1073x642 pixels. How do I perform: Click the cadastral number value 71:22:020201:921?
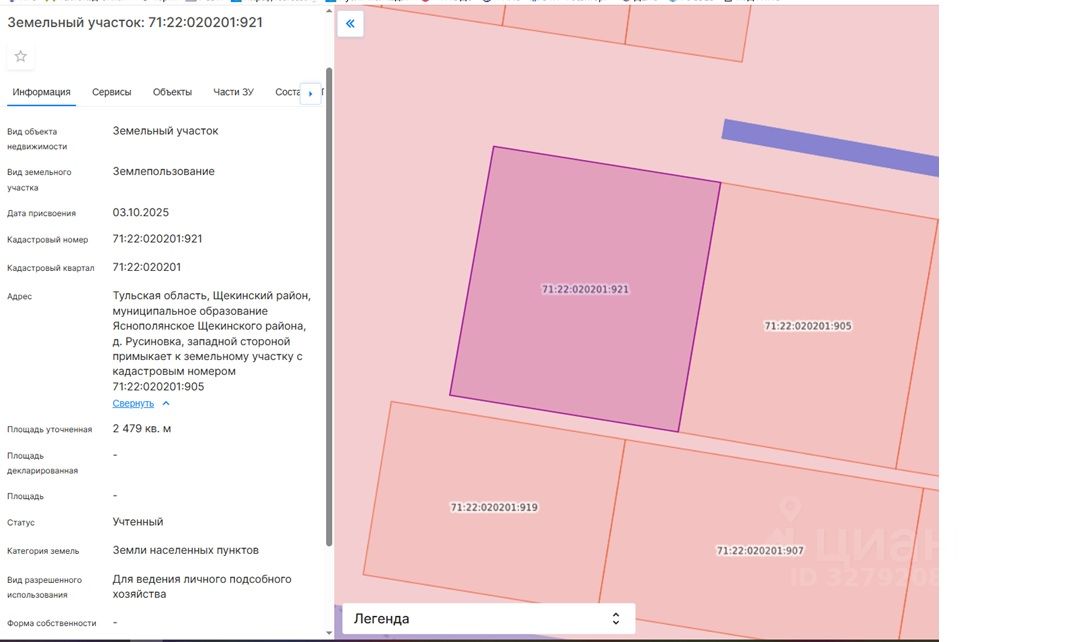tap(157, 239)
